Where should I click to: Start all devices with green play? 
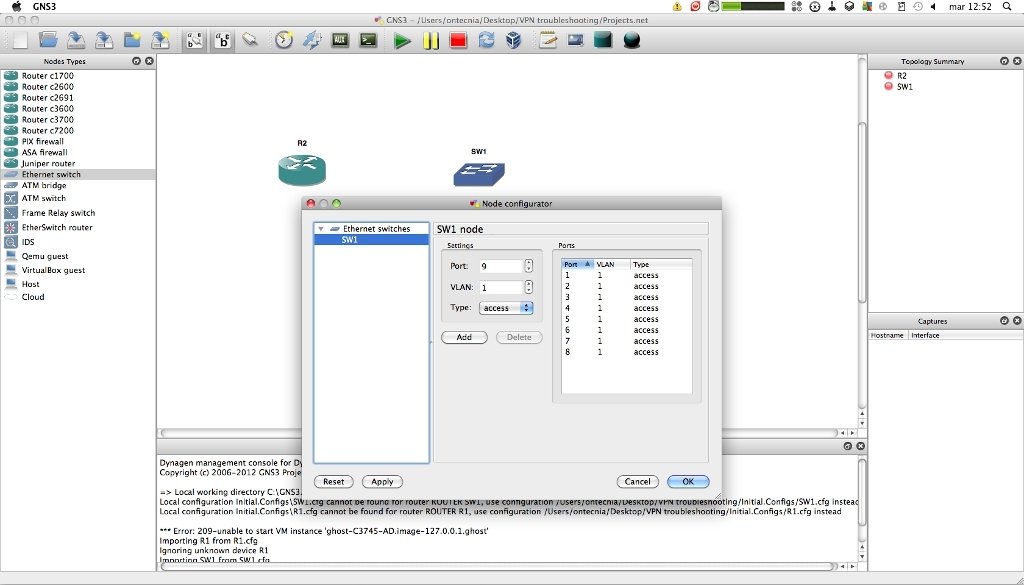coord(402,40)
